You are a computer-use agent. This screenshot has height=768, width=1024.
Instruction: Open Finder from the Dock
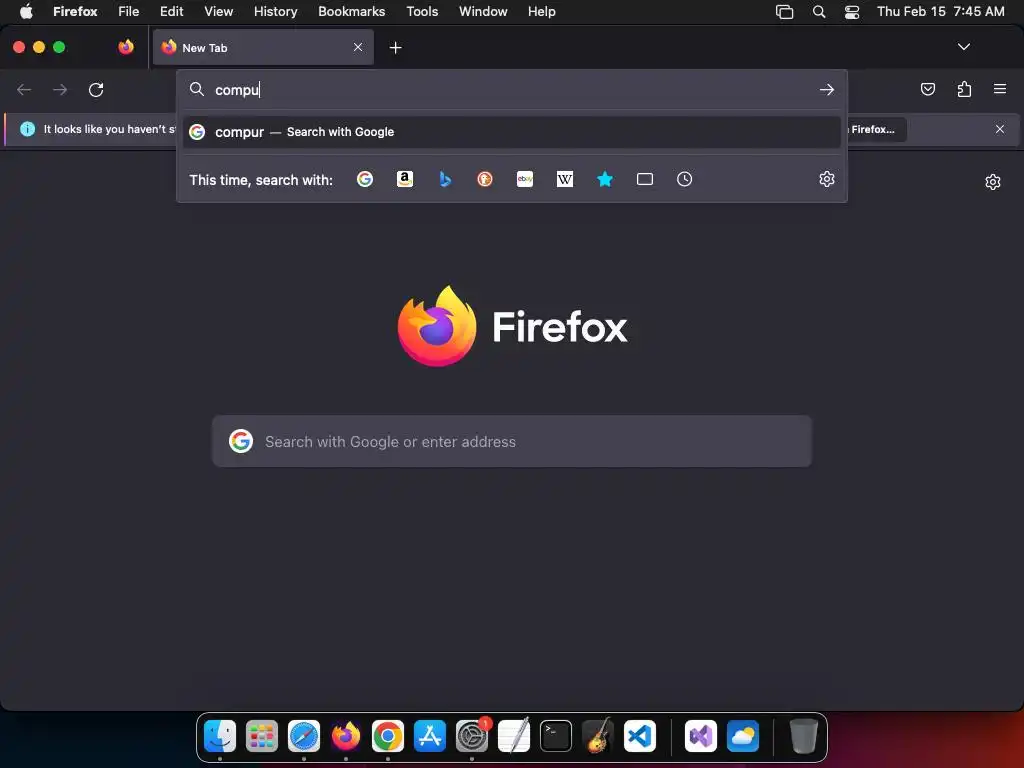coord(220,736)
